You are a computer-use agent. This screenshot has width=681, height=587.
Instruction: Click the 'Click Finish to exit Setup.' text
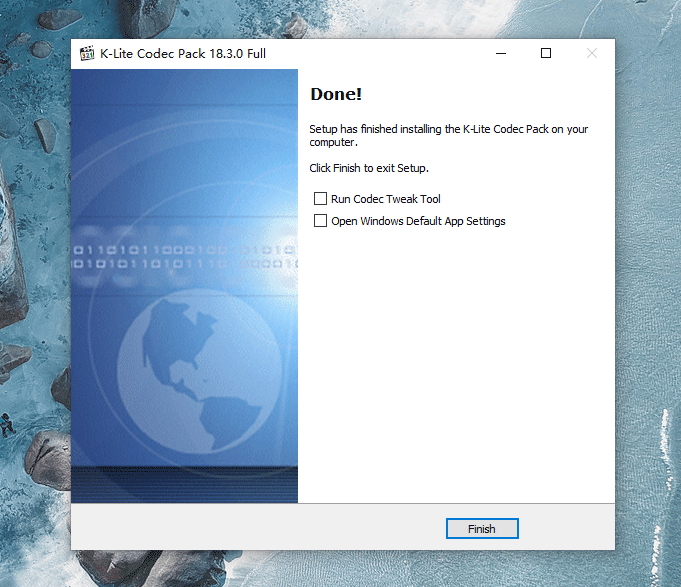369,168
